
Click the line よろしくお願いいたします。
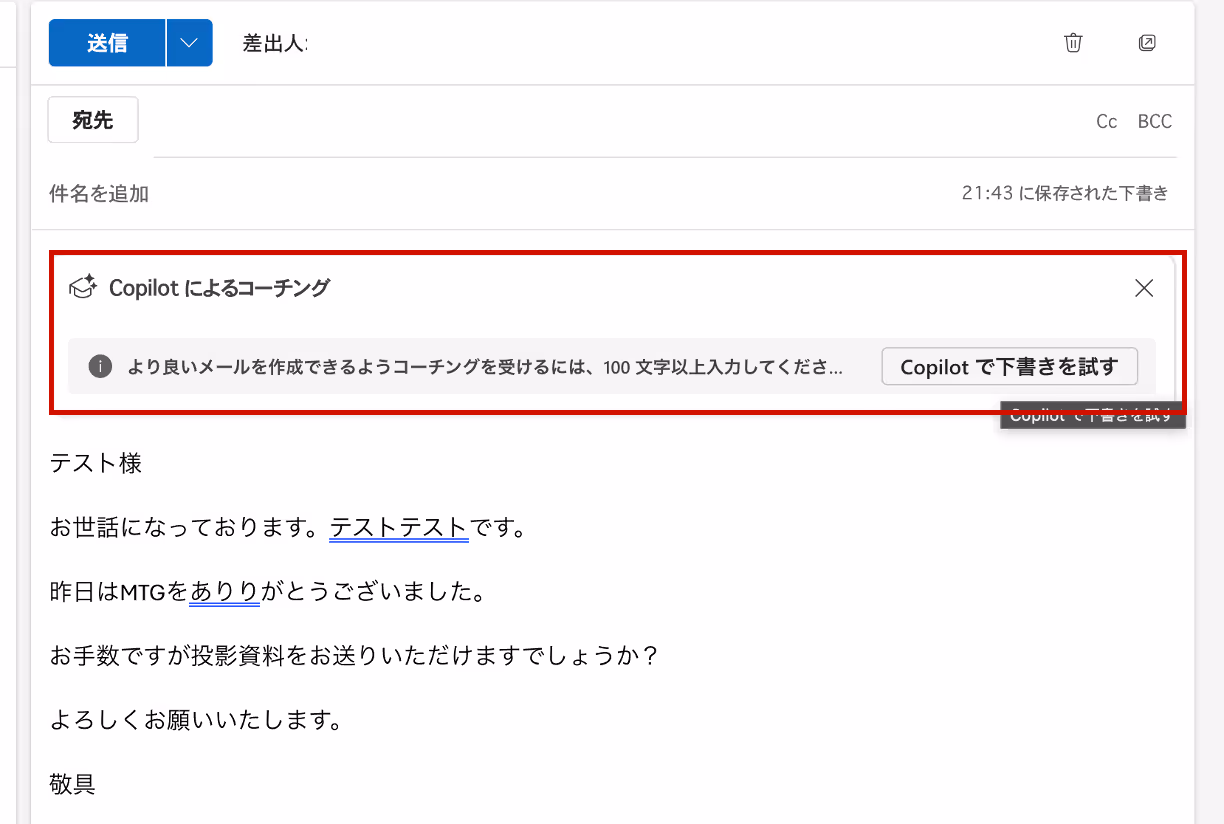[x=196, y=721]
